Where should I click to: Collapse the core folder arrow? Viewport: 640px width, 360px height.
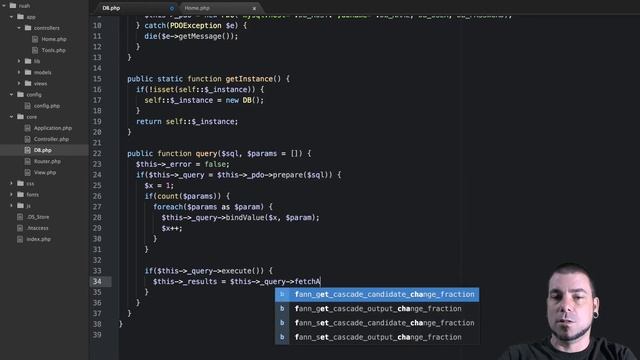(x=11, y=117)
